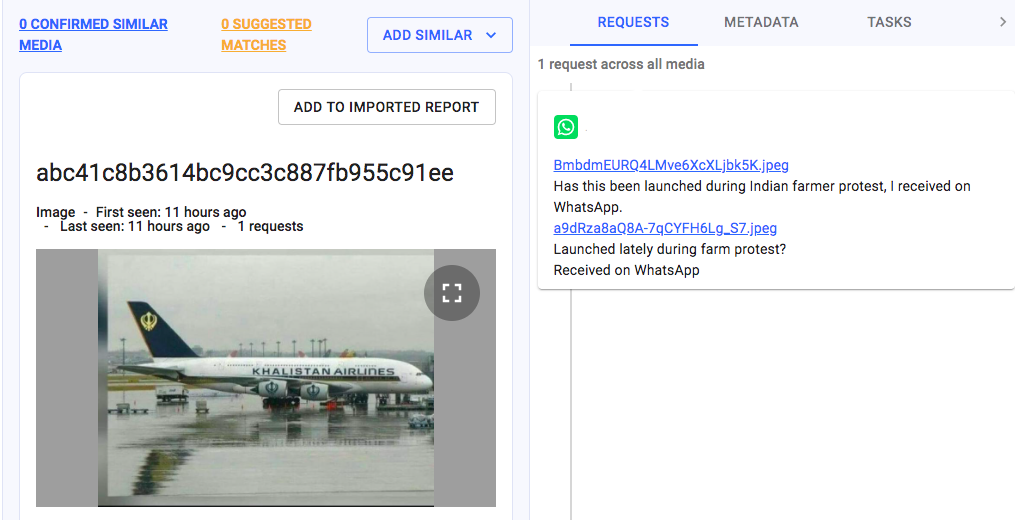Click 'Last seen: 11 hours ago' text
This screenshot has width=1015, height=520.
pyautogui.click(x=135, y=226)
